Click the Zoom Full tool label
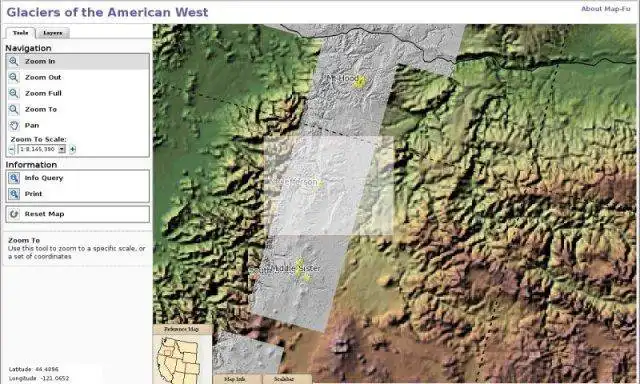 pyautogui.click(x=43, y=93)
